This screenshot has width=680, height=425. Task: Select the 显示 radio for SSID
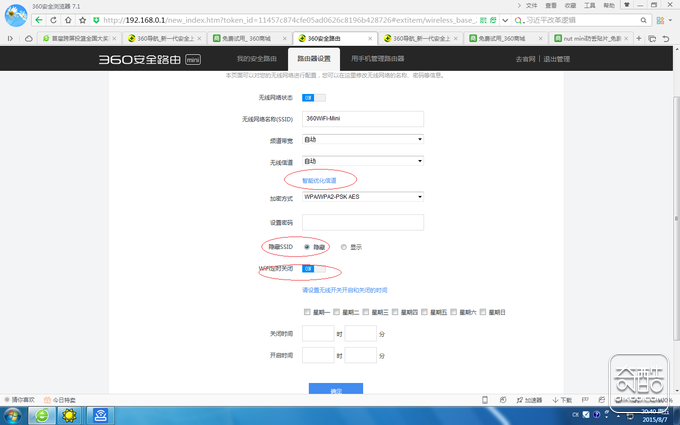(x=343, y=247)
